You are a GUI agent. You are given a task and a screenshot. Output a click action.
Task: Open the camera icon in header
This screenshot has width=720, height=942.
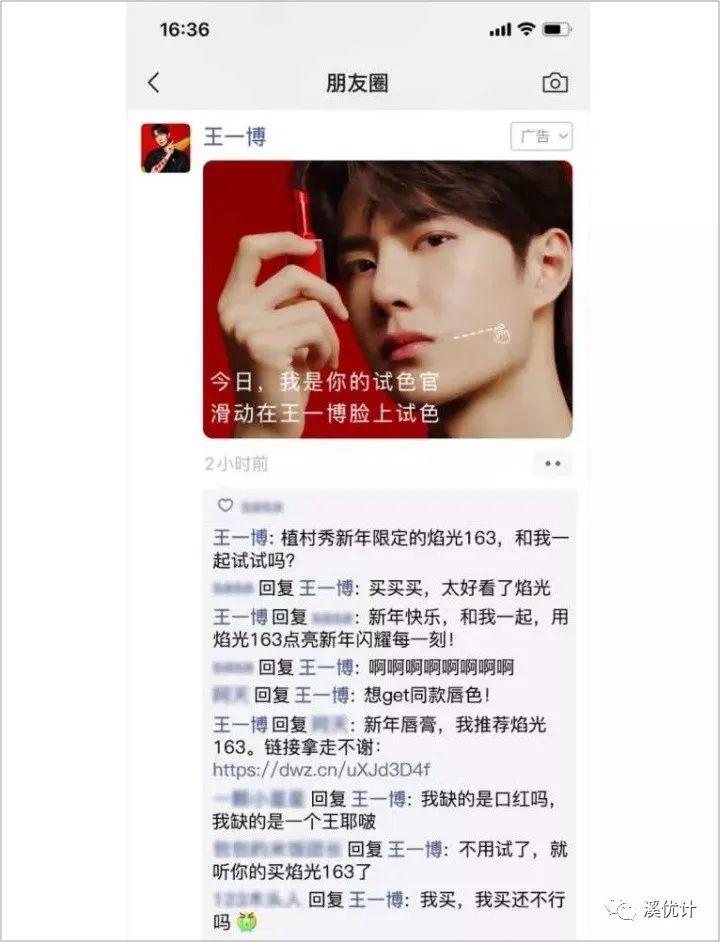tap(555, 83)
